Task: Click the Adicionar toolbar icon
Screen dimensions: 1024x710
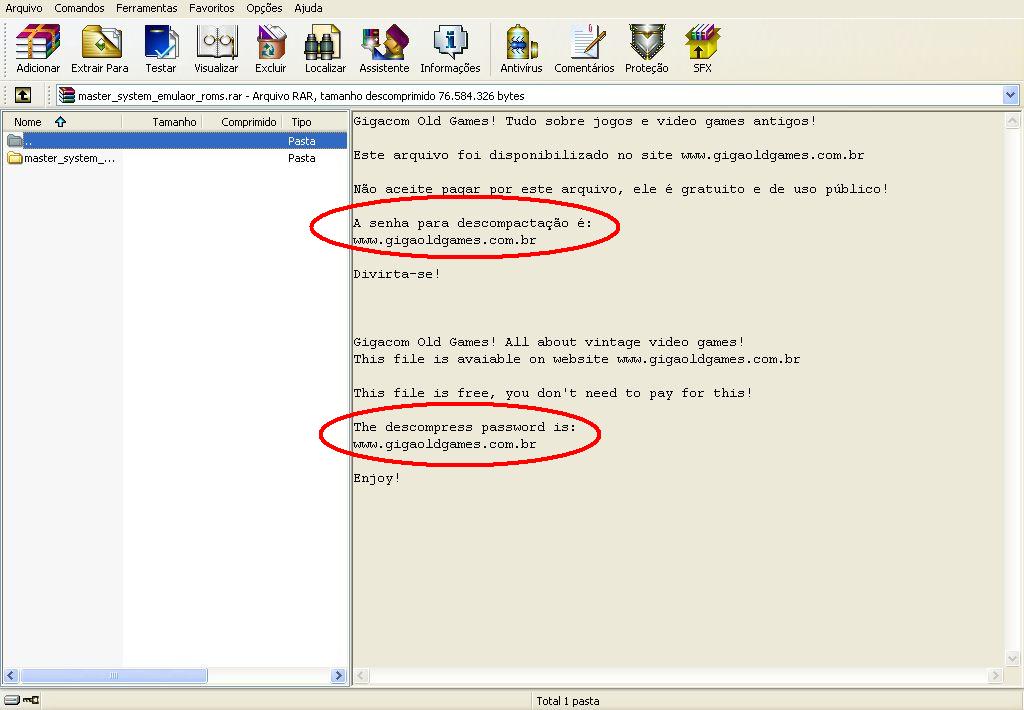Action: 38,49
